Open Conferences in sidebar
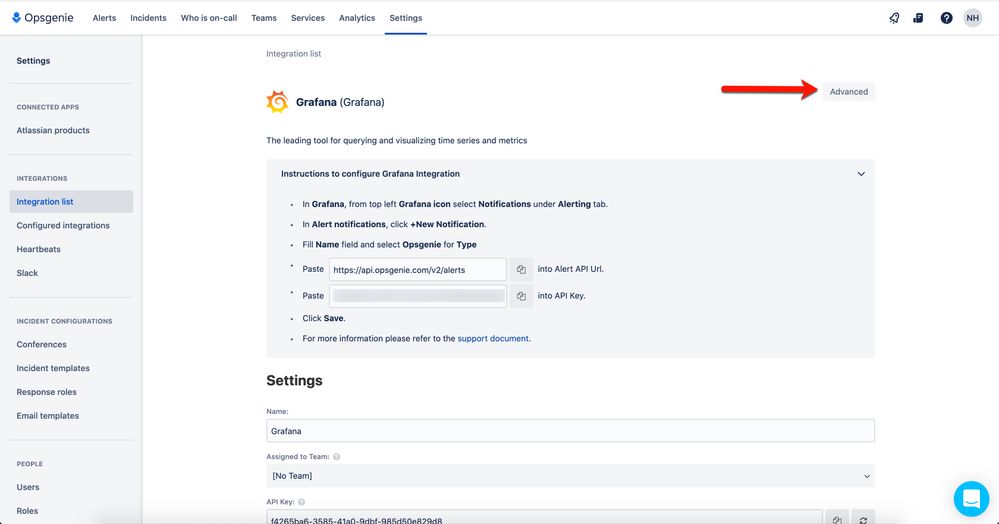999x524 pixels. pyautogui.click(x=41, y=344)
